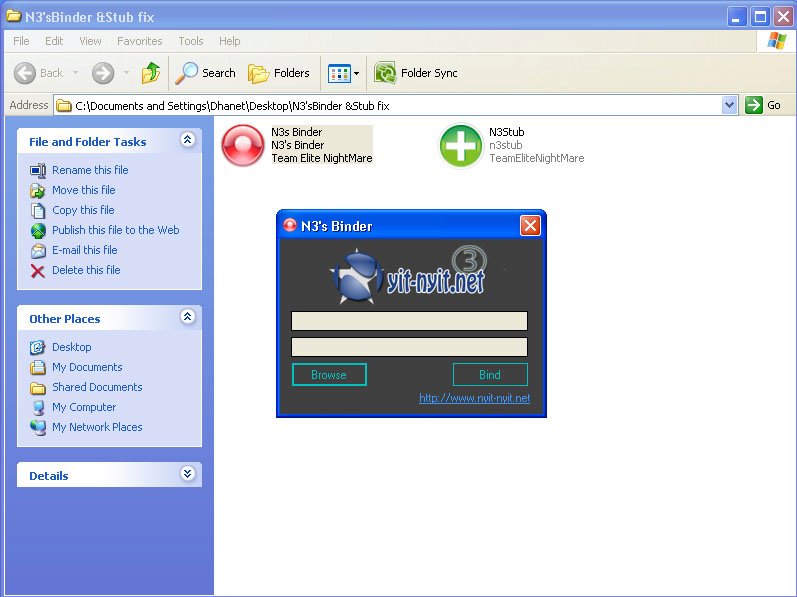Toggle the Folders pane
The width and height of the screenshot is (797, 597).
(x=279, y=73)
